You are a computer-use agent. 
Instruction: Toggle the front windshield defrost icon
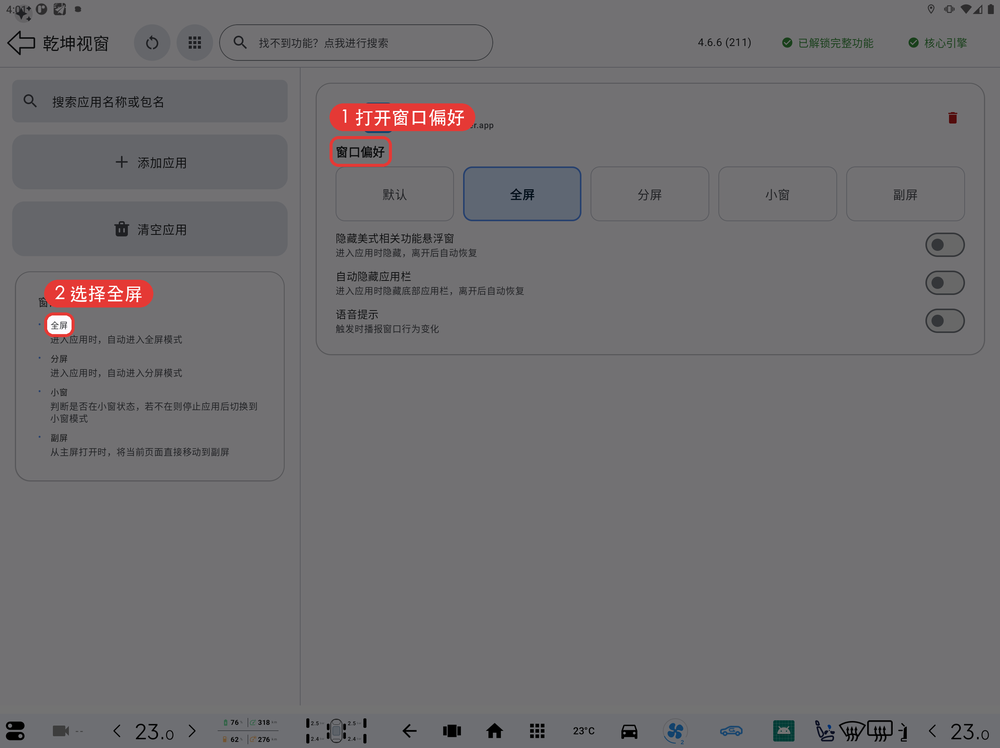pyautogui.click(x=852, y=731)
